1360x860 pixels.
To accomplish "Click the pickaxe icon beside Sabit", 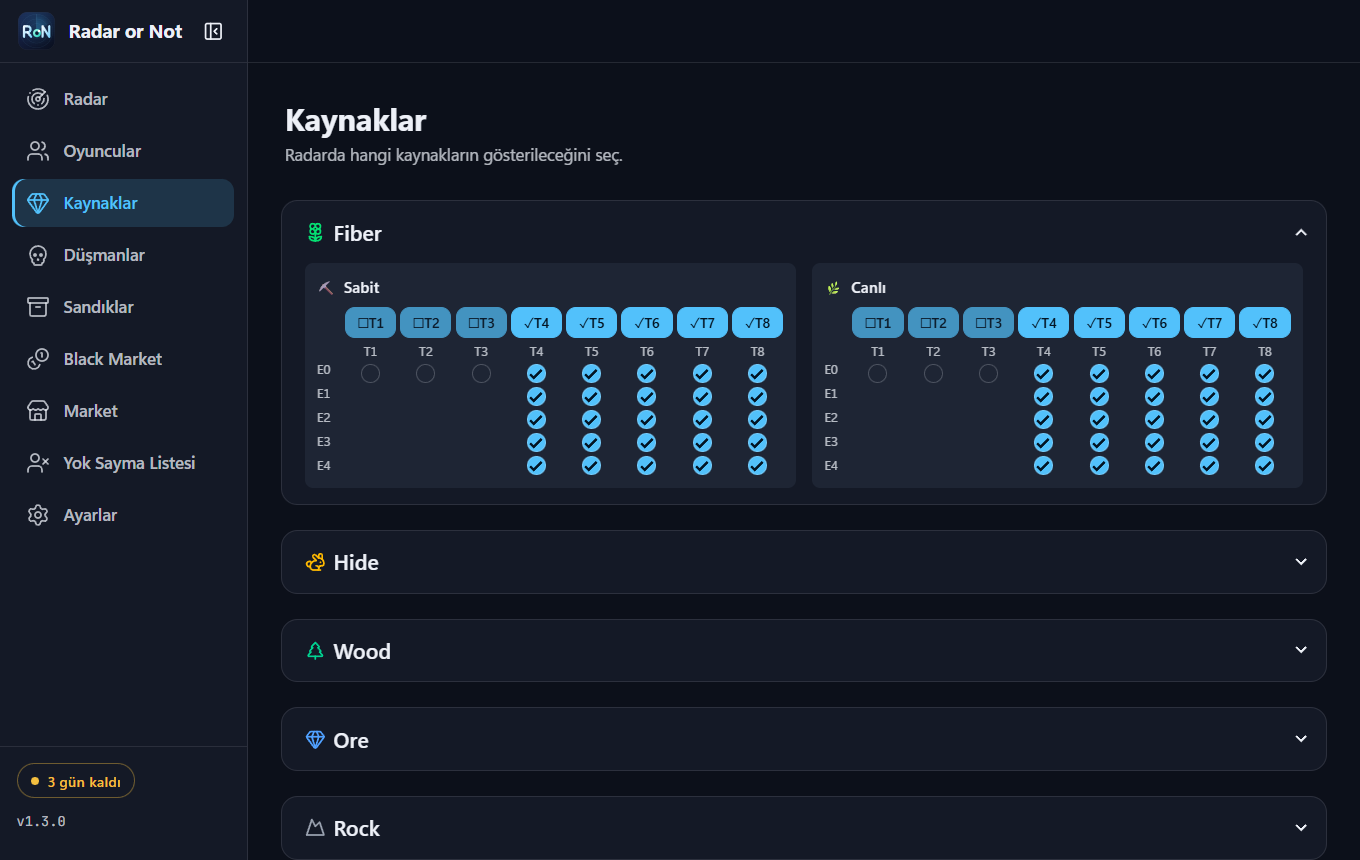I will click(326, 288).
